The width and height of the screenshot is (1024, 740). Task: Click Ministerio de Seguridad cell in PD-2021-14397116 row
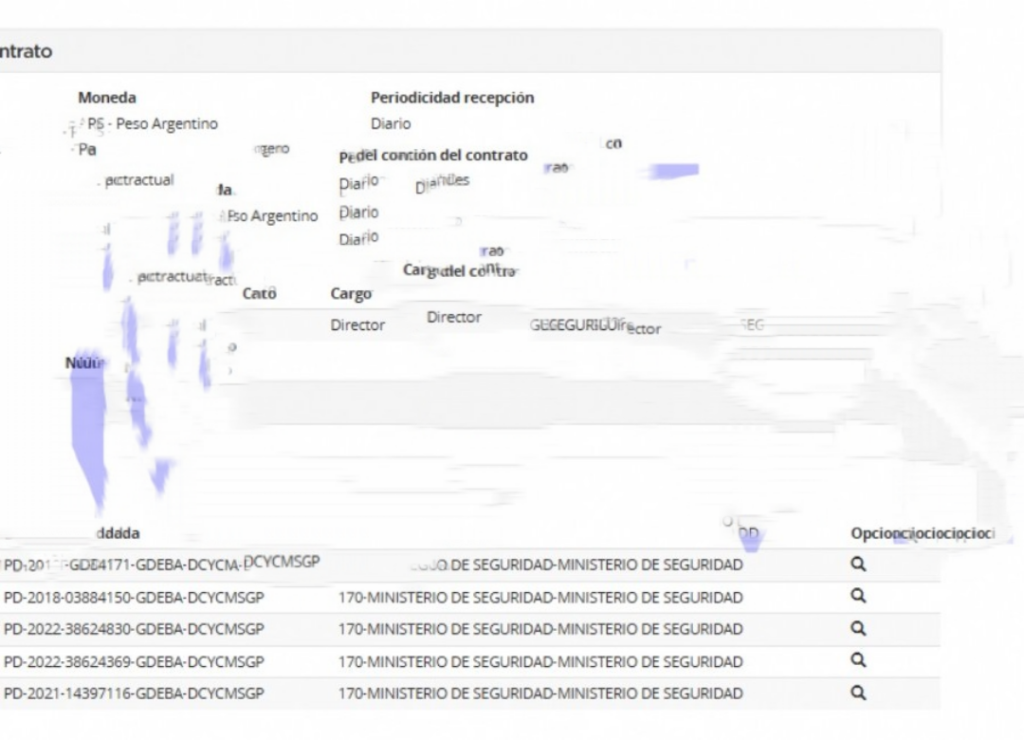pyautogui.click(x=540, y=693)
